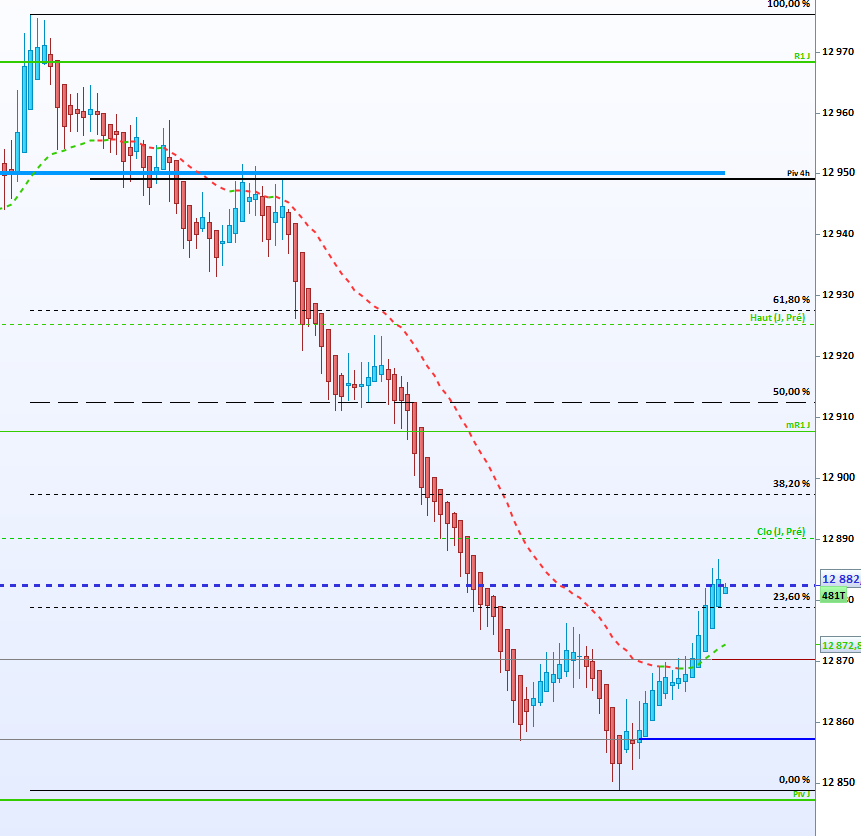Select the Piv 4h label
The height and width of the screenshot is (836, 861).
[x=798, y=173]
